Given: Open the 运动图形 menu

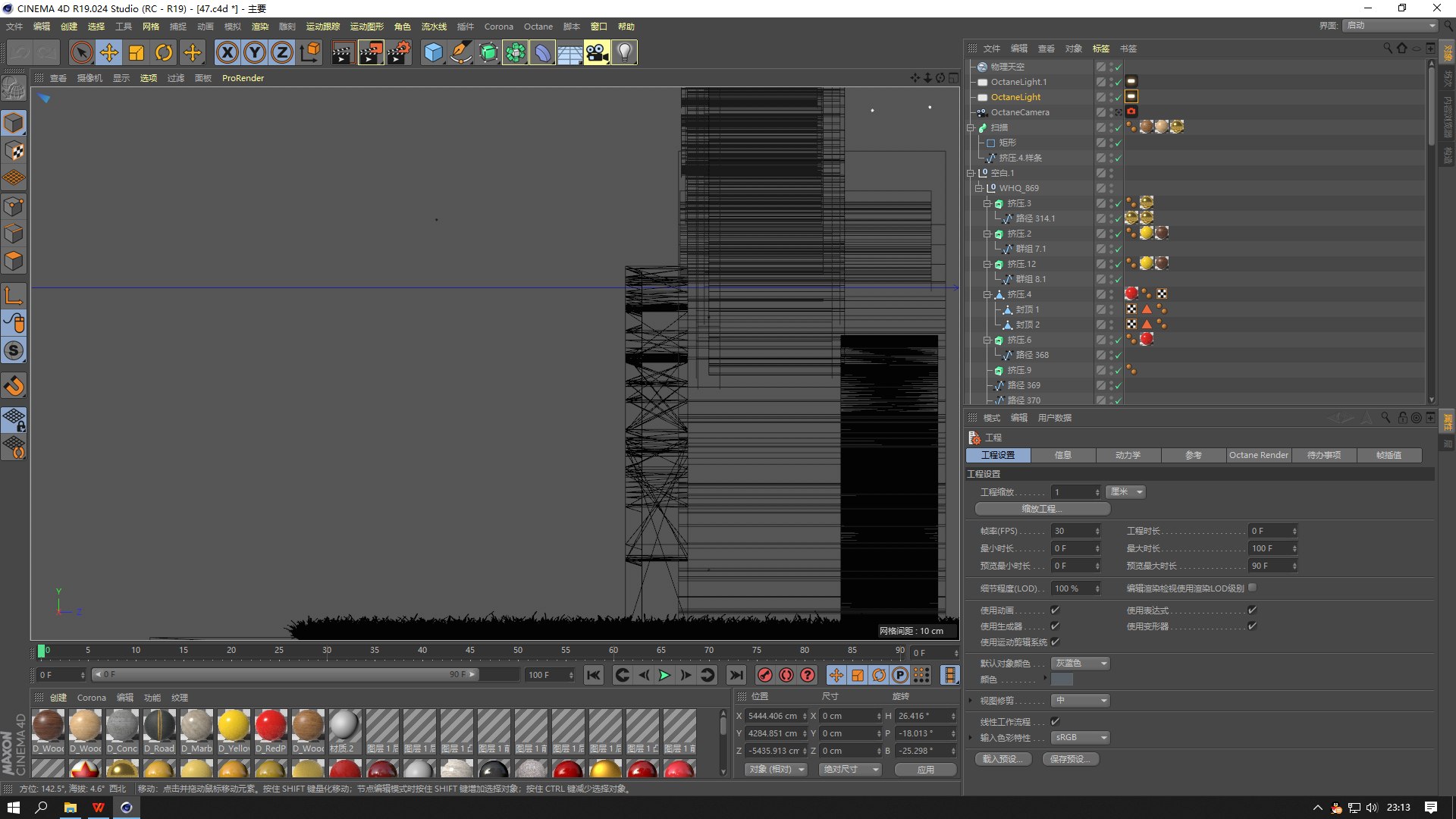Looking at the screenshot, I should coord(366,27).
